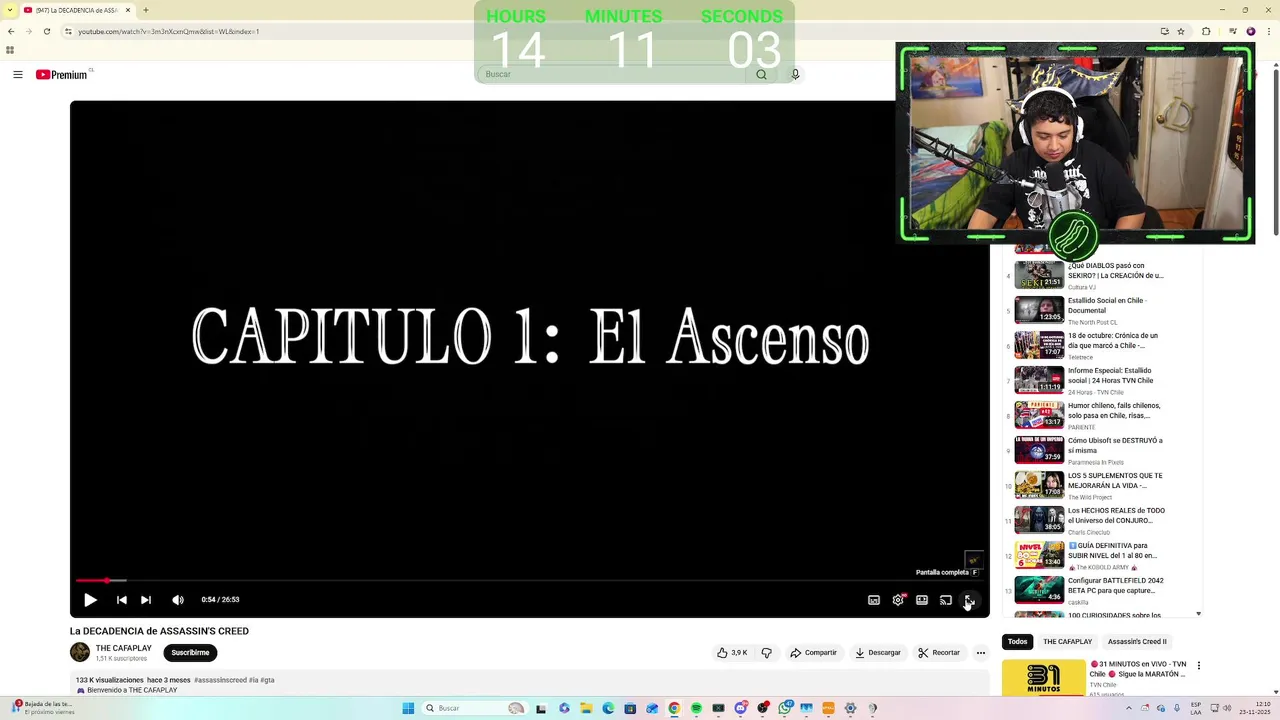Open Spotify from the taskbar
1280x720 pixels.
(x=696, y=708)
